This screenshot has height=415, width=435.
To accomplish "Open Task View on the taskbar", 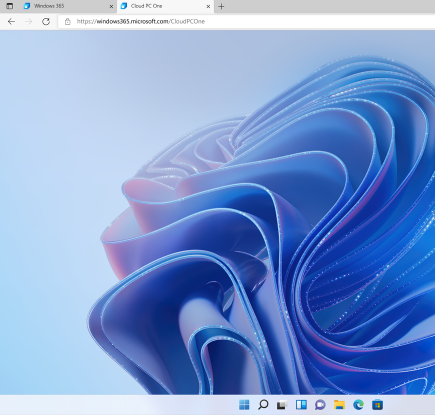I will point(282,405).
